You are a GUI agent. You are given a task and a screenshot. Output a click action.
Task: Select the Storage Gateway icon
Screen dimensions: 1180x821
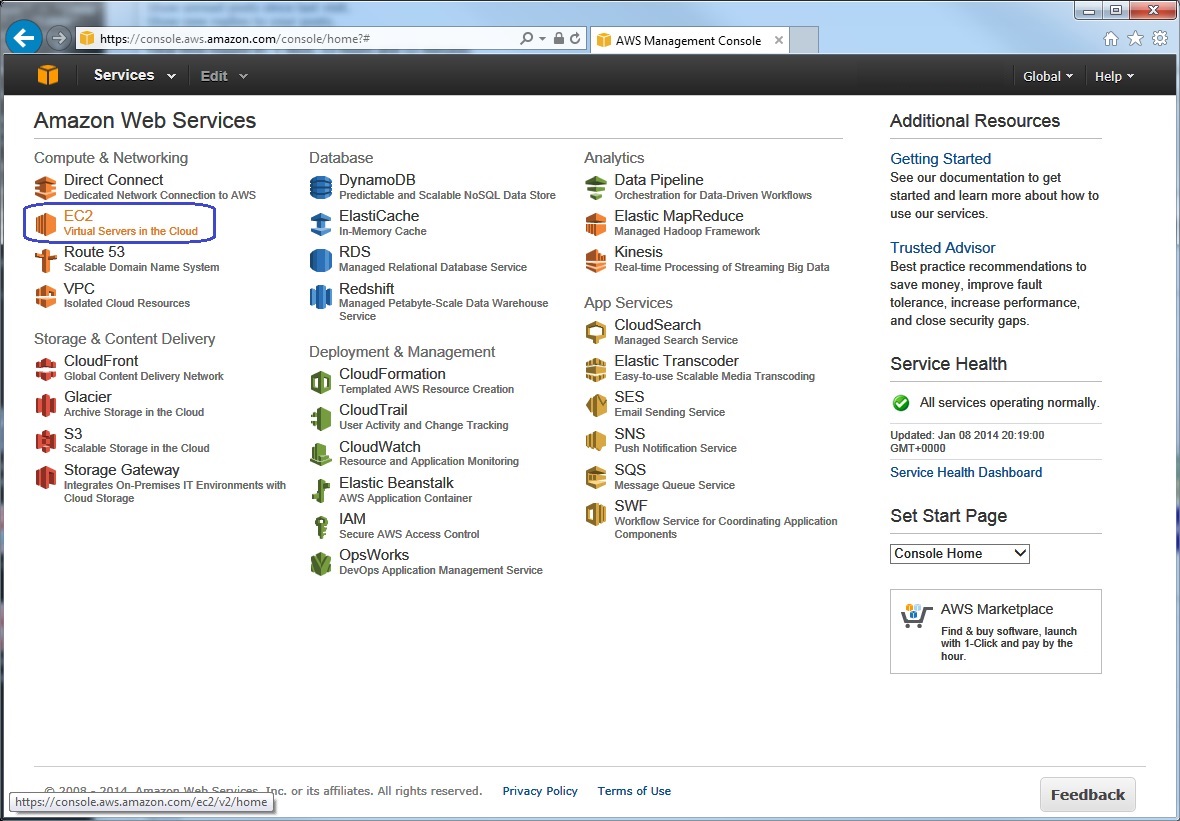46,477
